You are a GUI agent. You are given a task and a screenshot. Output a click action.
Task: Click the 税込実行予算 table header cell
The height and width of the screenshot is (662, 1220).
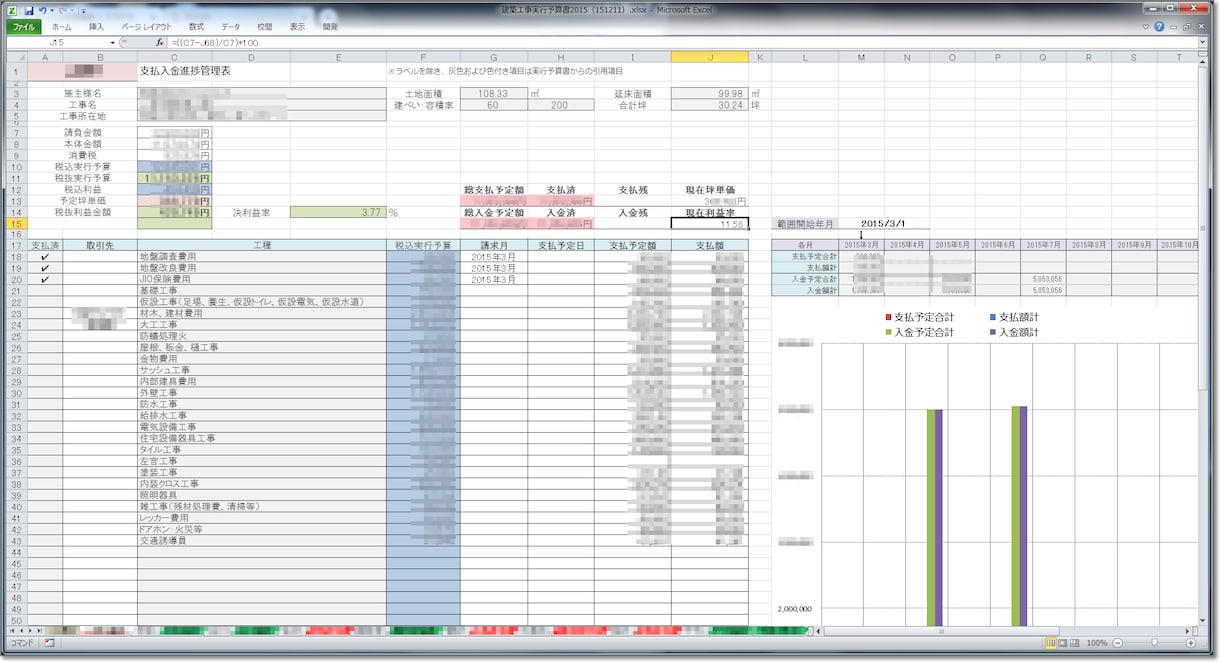tap(423, 245)
